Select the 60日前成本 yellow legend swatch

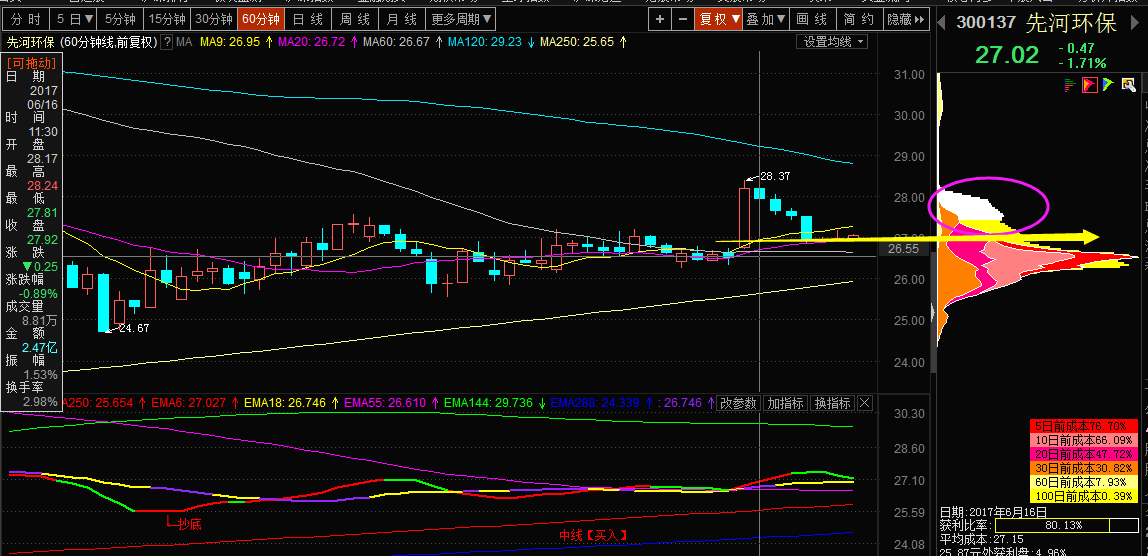point(1084,482)
